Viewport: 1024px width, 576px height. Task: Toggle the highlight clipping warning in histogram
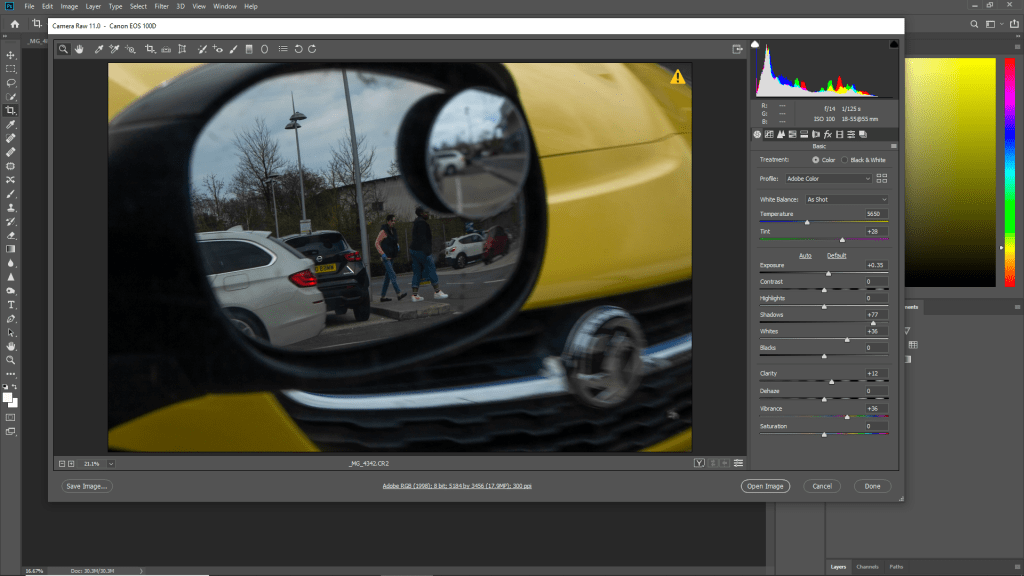[x=893, y=44]
